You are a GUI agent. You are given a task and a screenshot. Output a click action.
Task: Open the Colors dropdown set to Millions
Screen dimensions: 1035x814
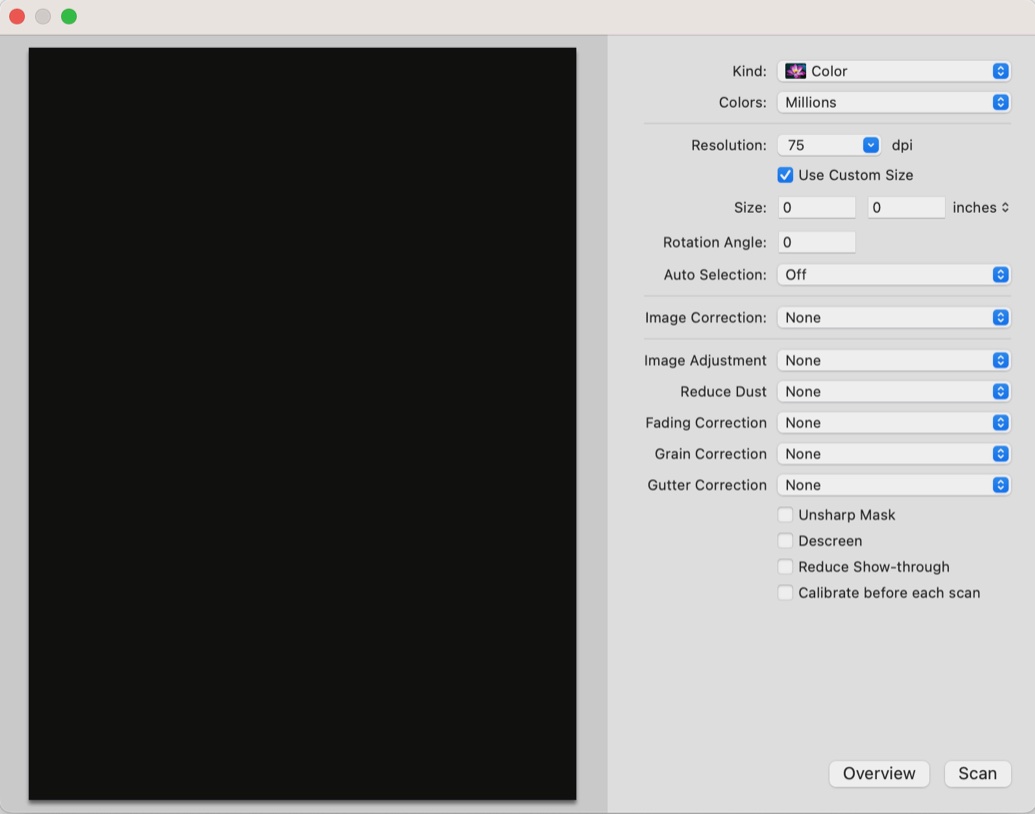click(x=894, y=102)
